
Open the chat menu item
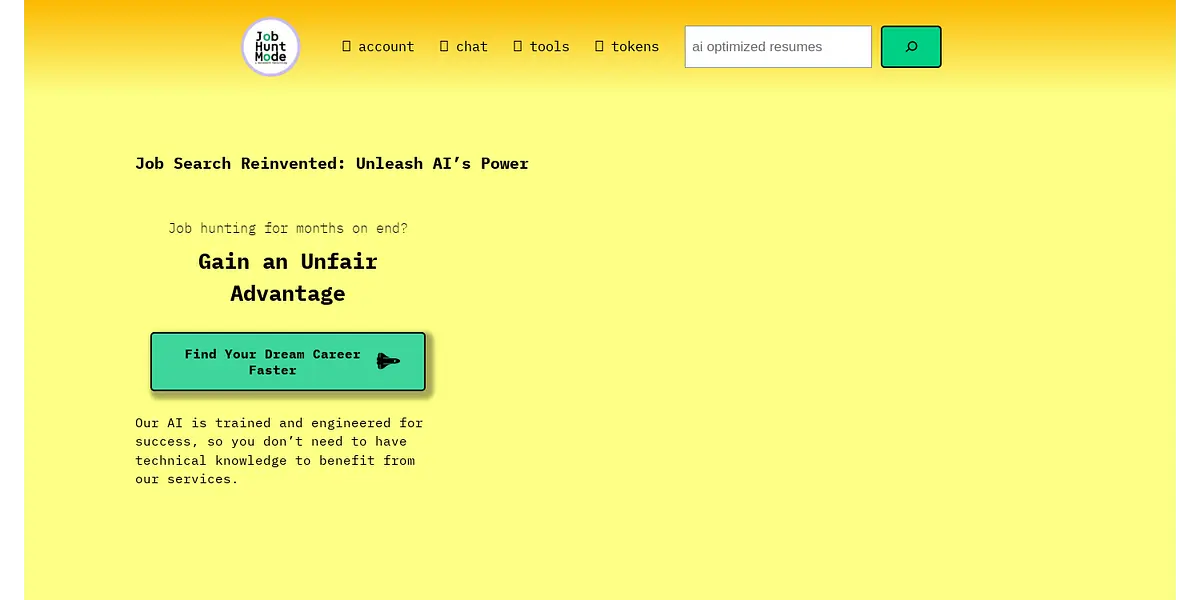click(472, 47)
